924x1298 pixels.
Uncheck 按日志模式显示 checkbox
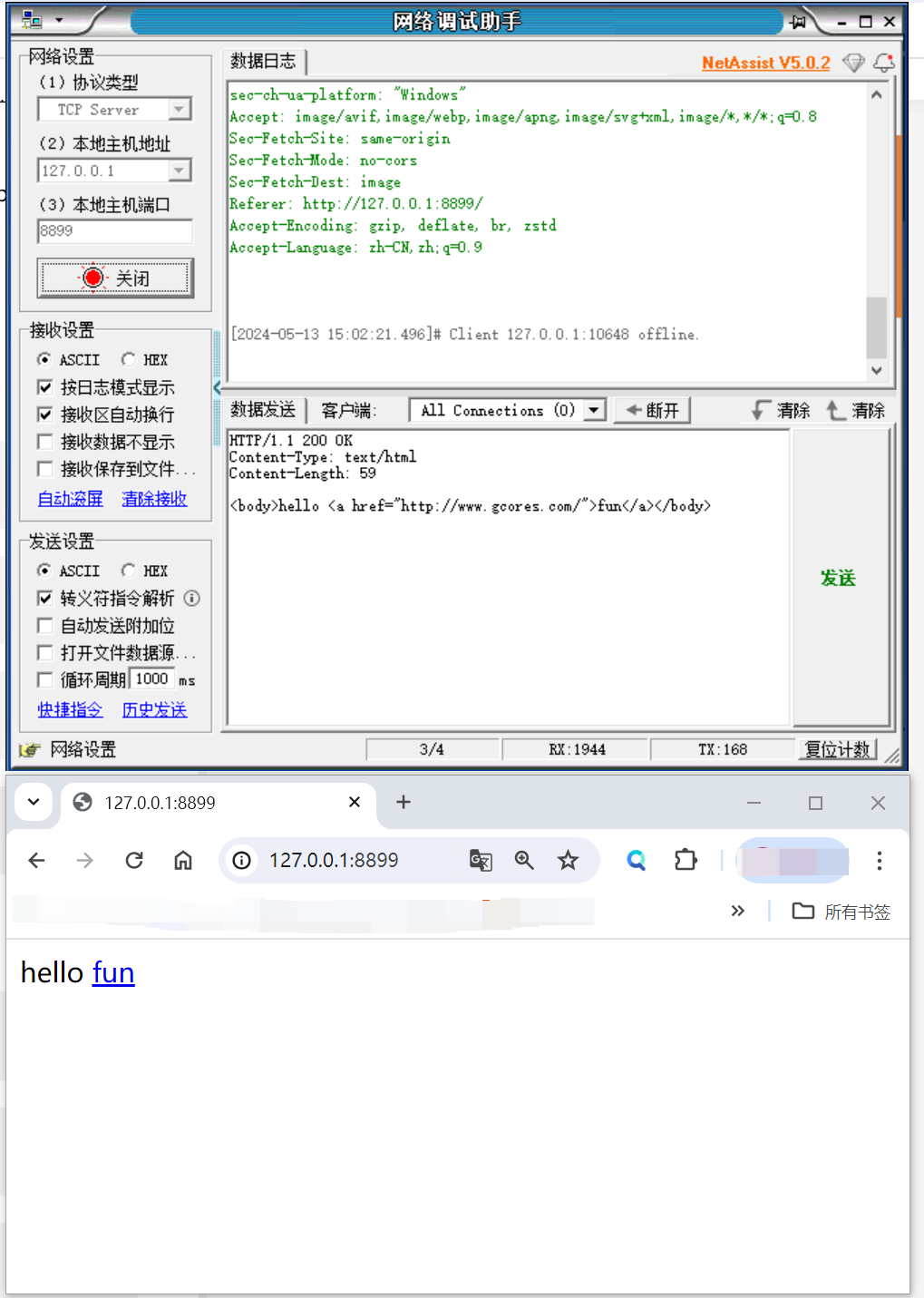(44, 387)
